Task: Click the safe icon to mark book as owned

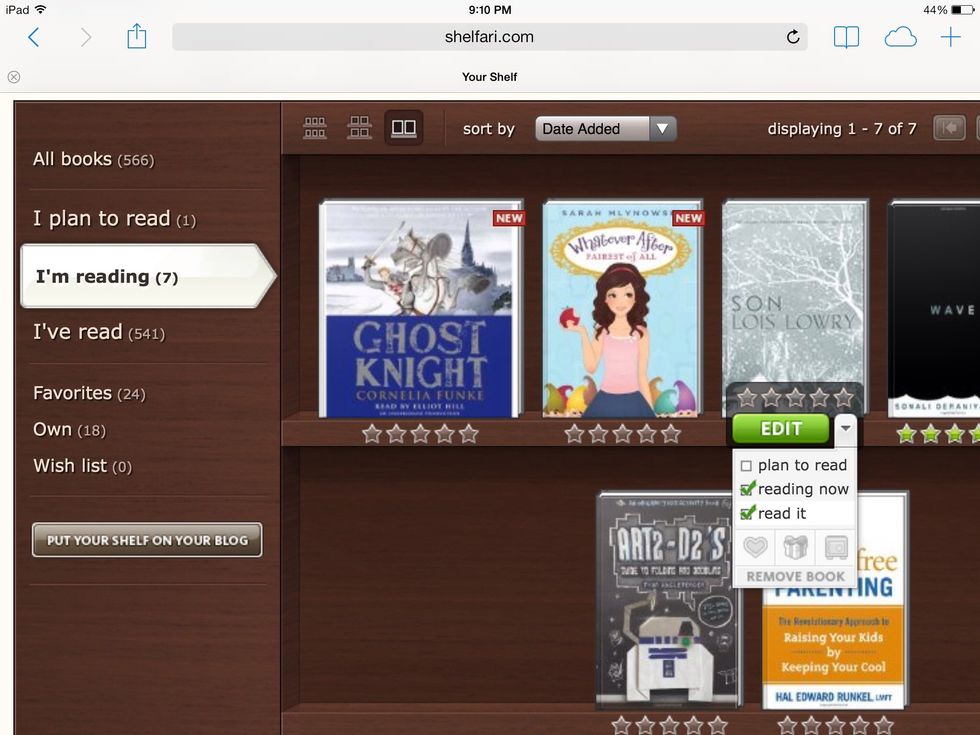Action: click(x=834, y=547)
